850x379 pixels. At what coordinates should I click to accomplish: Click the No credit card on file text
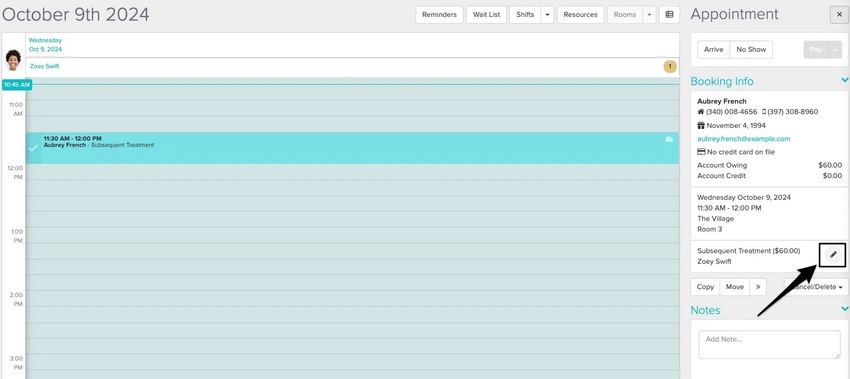[x=740, y=152]
